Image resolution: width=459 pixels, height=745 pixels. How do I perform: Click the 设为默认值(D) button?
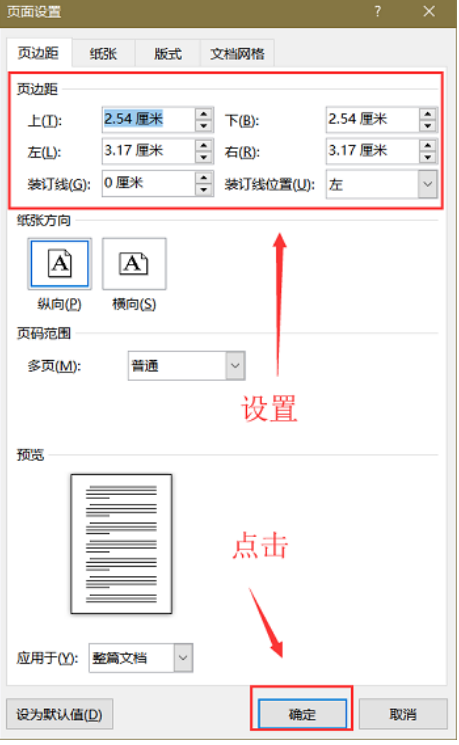59,714
